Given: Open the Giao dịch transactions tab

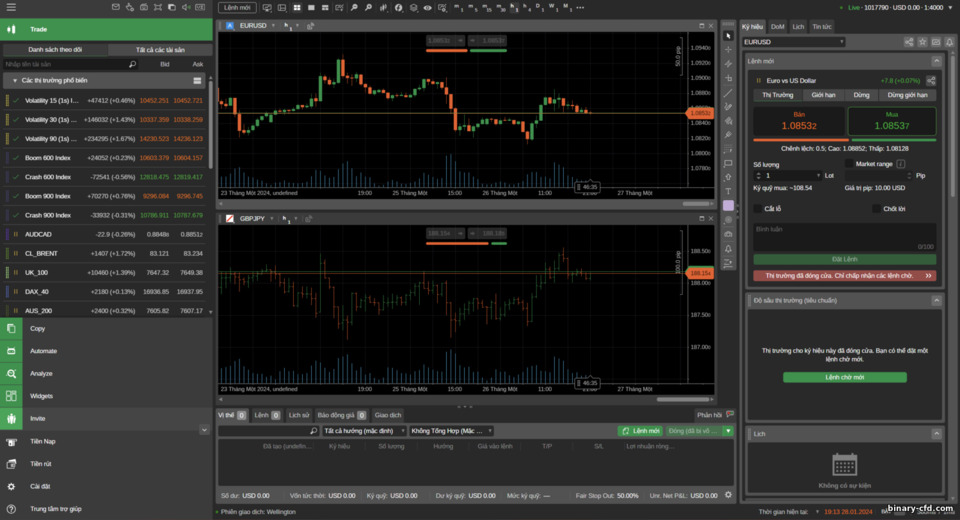Looking at the screenshot, I should (x=388, y=415).
